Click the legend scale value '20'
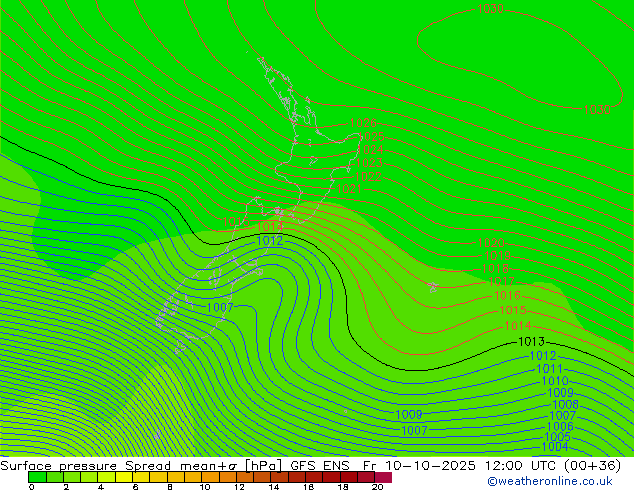The height and width of the screenshot is (490, 634). (x=377, y=486)
